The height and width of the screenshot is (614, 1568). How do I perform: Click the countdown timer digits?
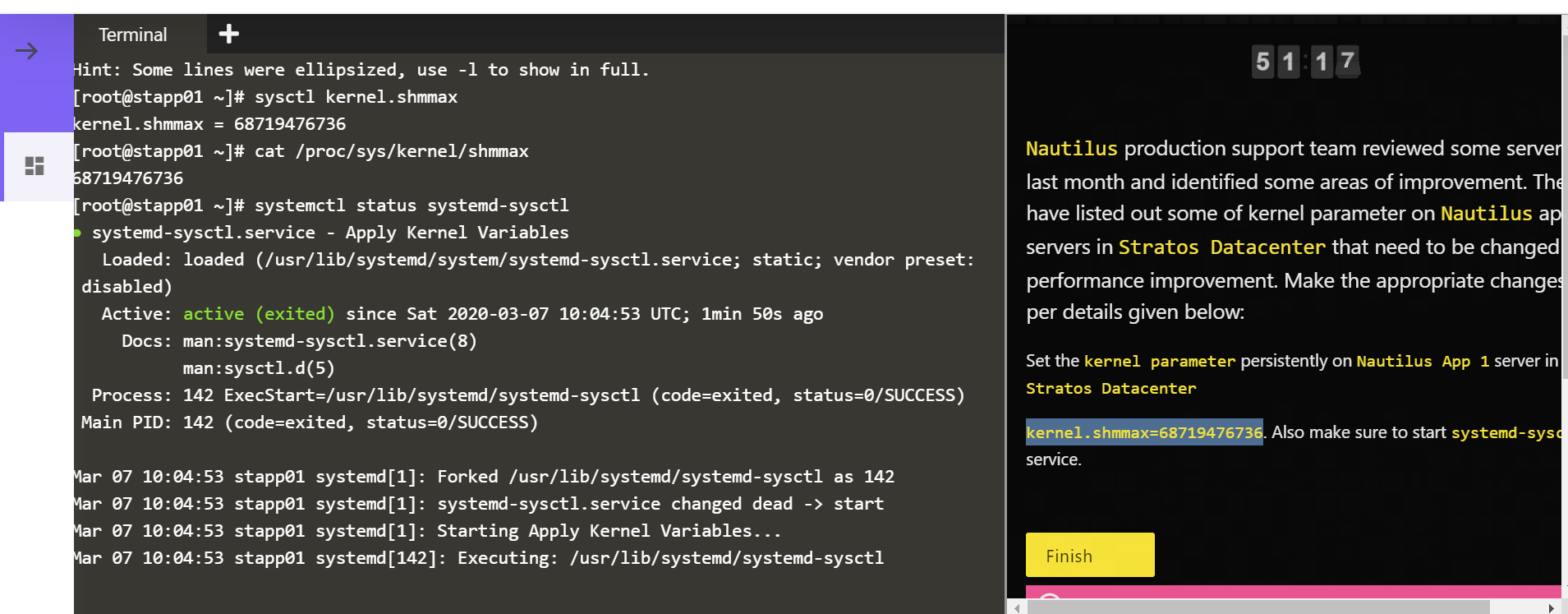pos(1305,62)
